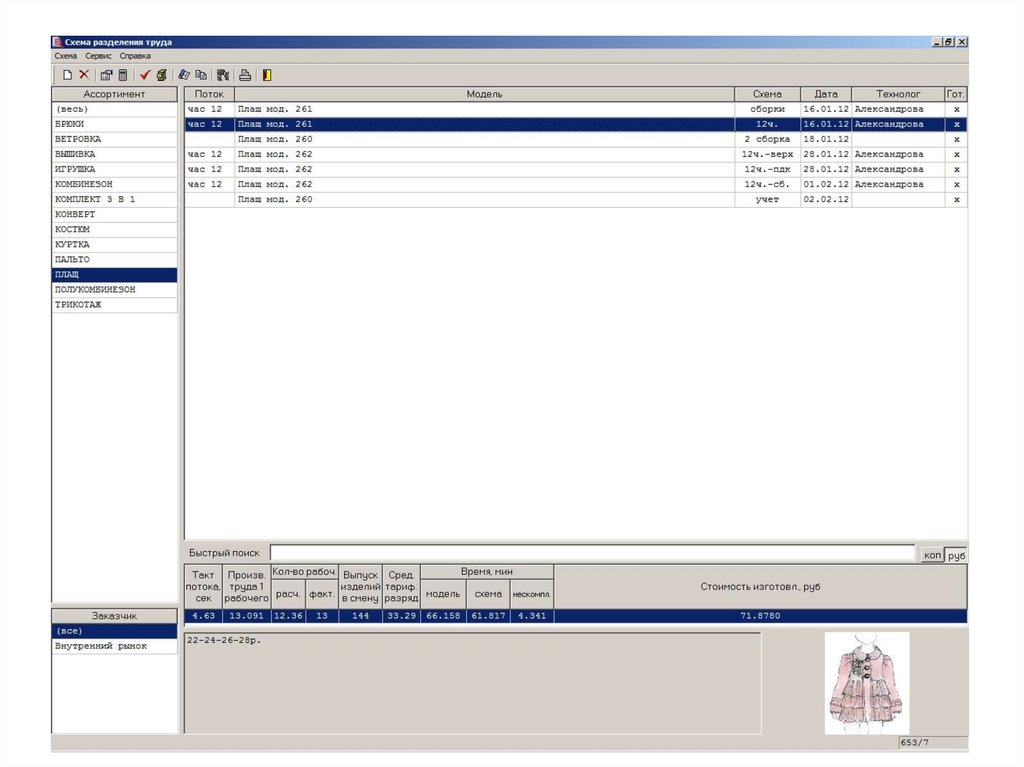Open the Схема menu
1024x767 pixels.
[x=65, y=56]
